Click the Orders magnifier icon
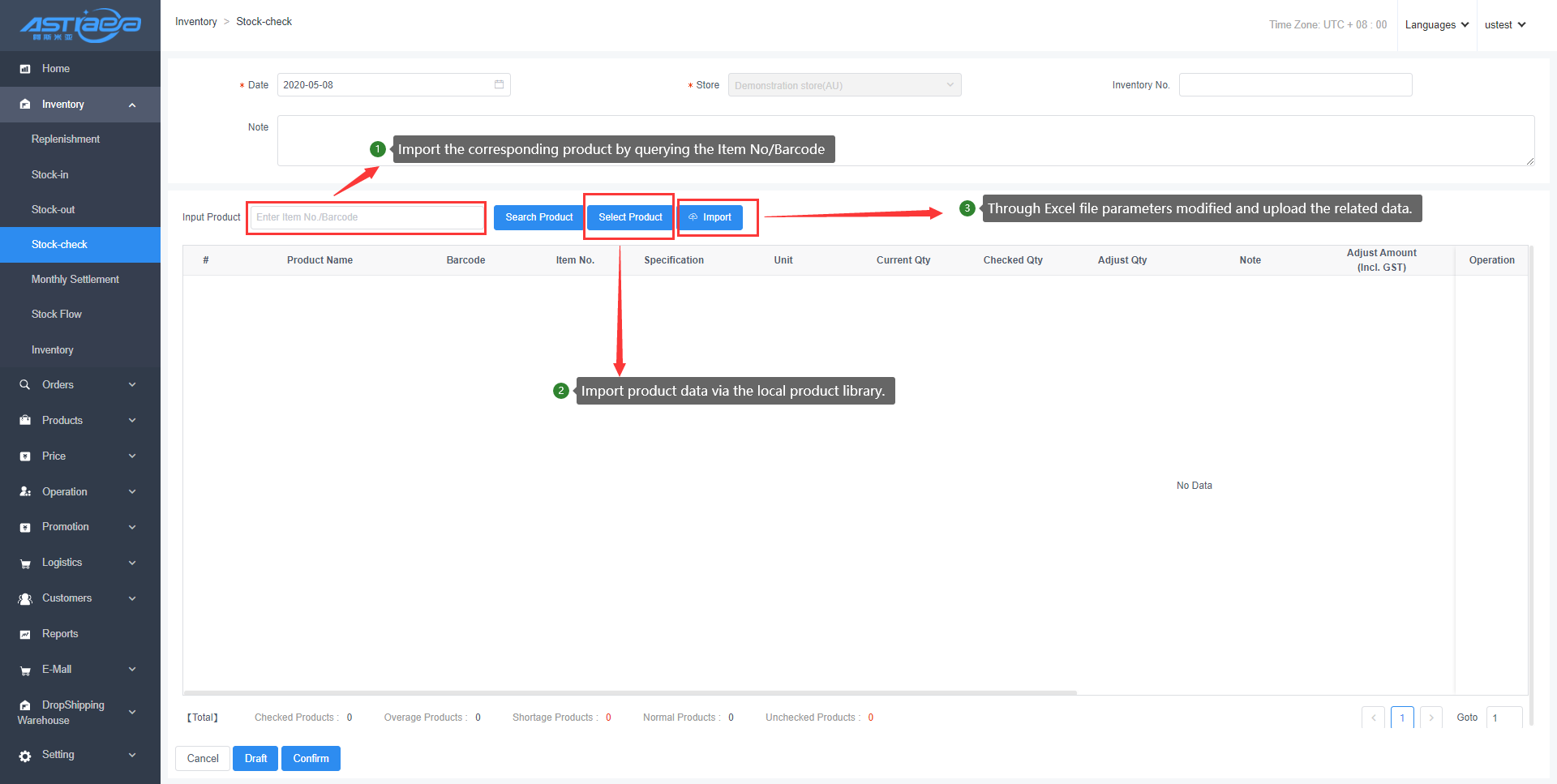1557x784 pixels. (x=25, y=385)
